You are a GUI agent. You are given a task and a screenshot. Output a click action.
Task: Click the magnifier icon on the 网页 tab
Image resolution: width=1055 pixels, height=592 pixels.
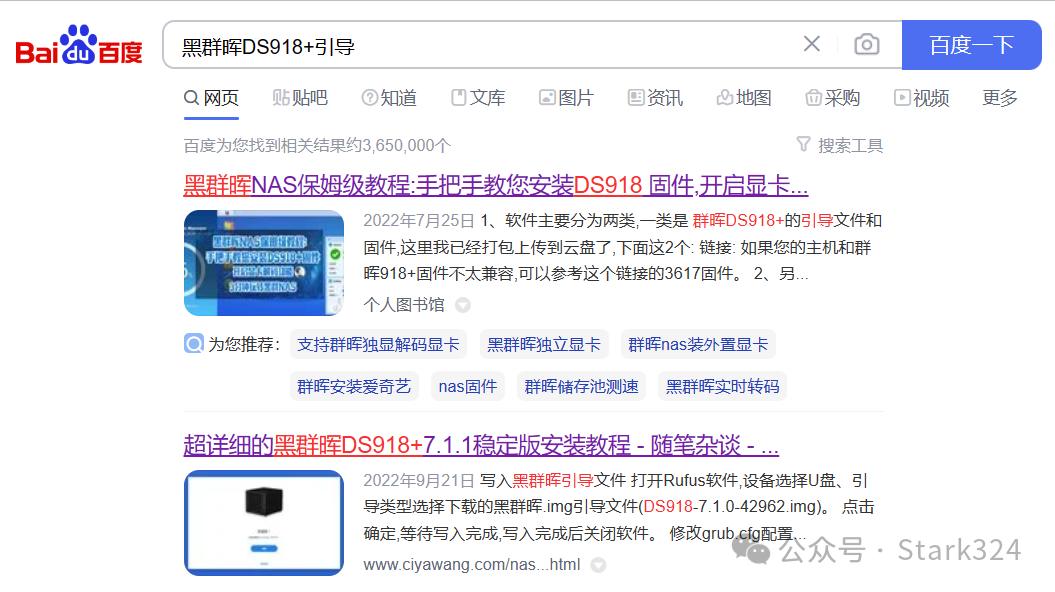point(192,98)
